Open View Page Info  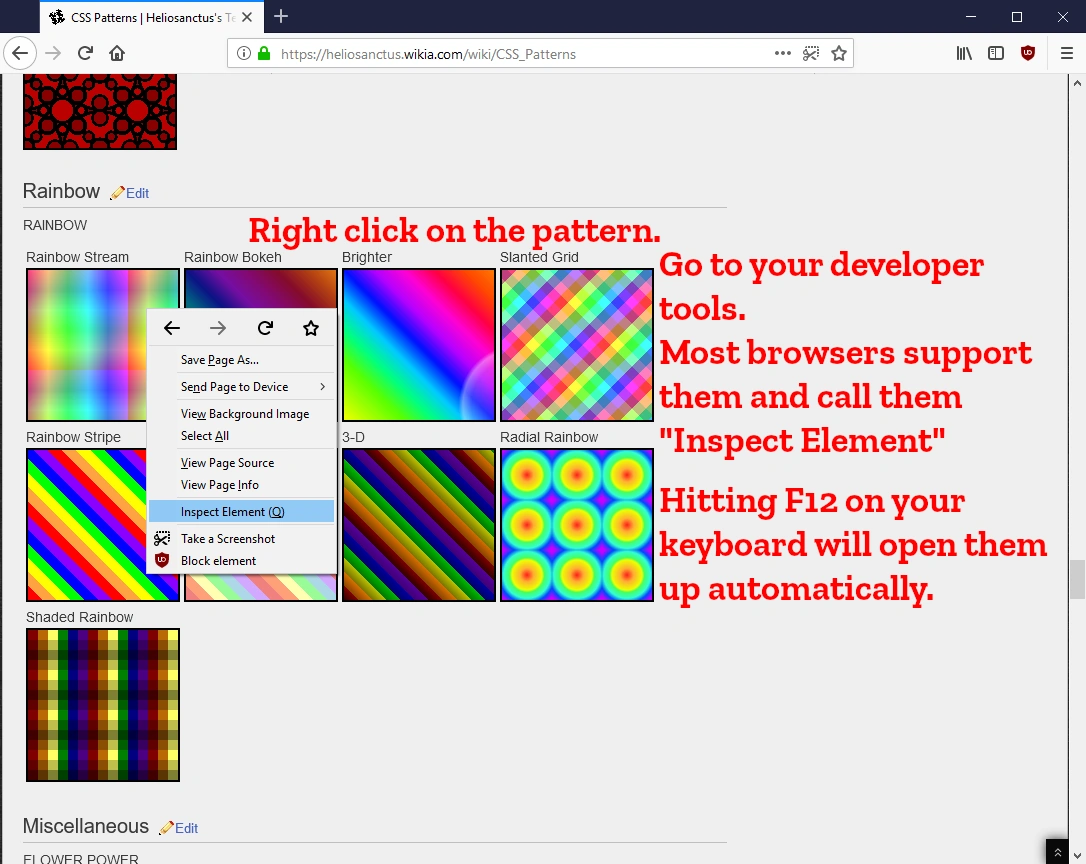(242, 485)
